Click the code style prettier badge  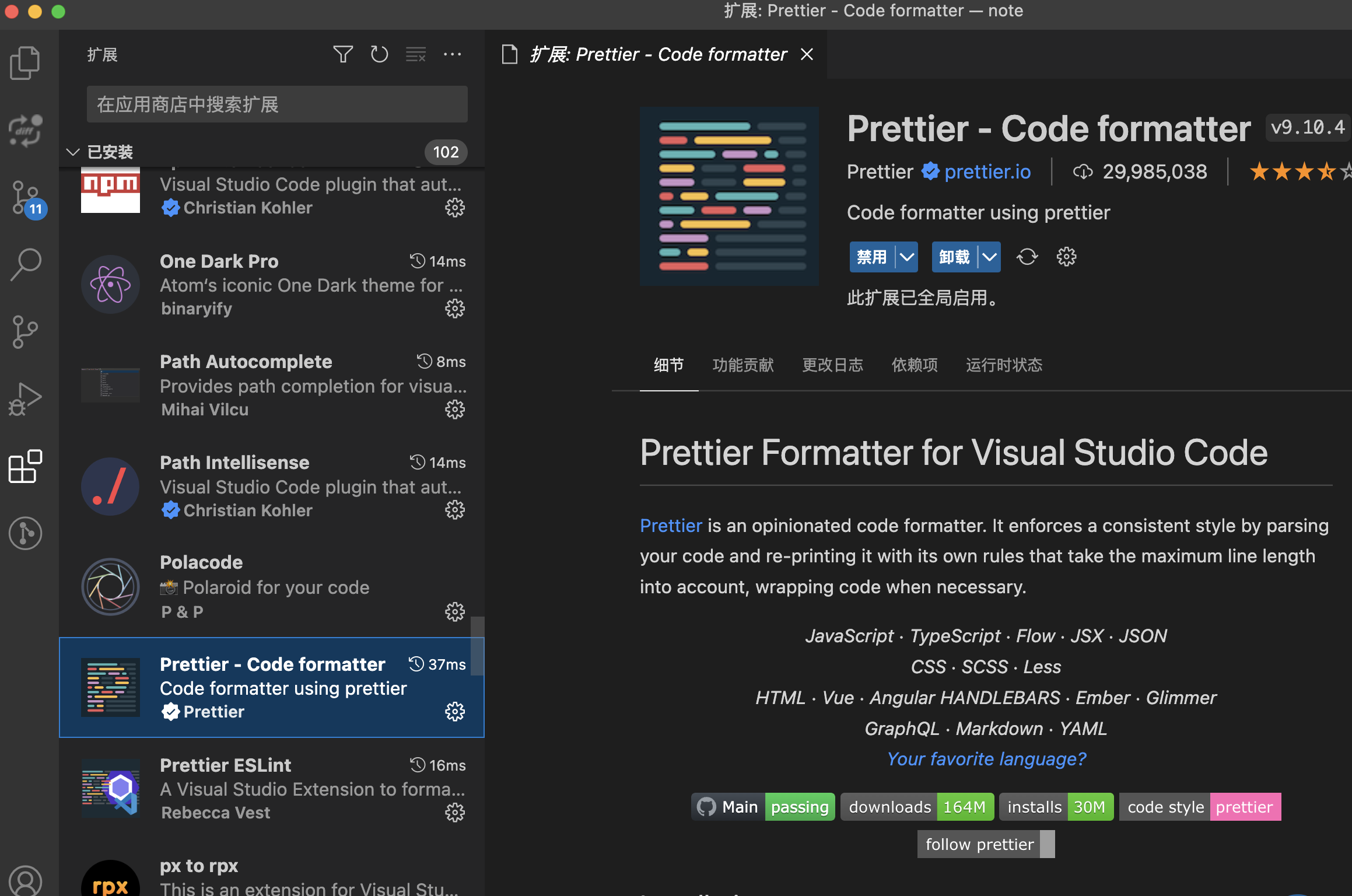click(x=1200, y=807)
